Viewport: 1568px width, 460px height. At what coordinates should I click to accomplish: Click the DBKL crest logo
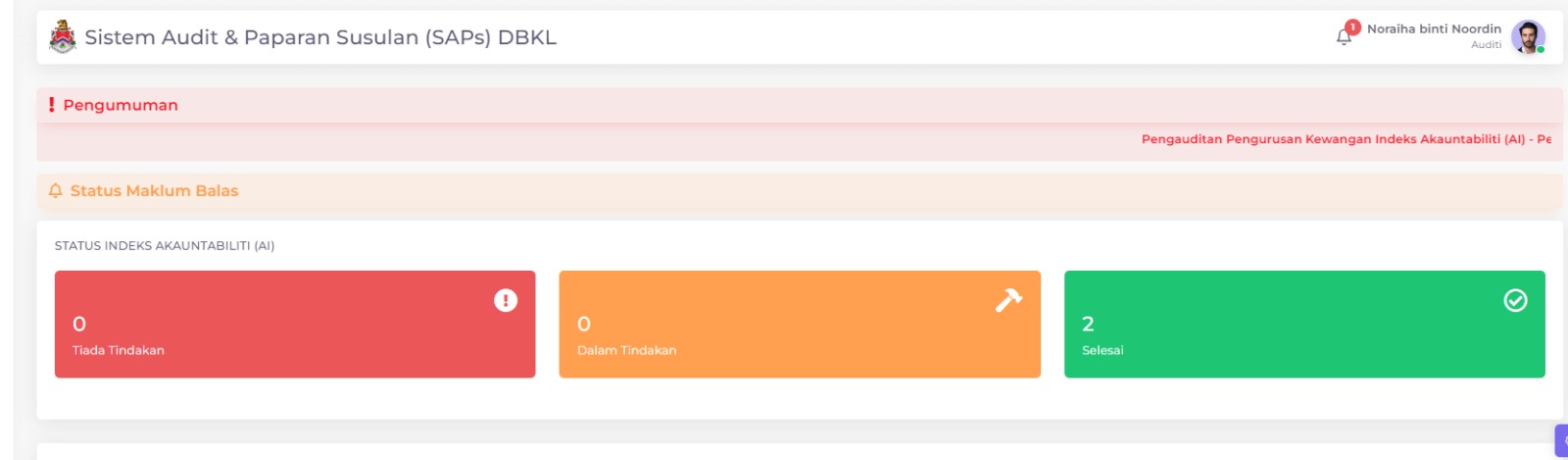pos(62,37)
